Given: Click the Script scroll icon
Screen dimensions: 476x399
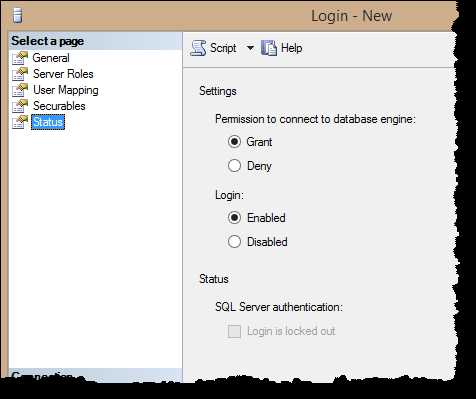Looking at the screenshot, I should pos(198,48).
